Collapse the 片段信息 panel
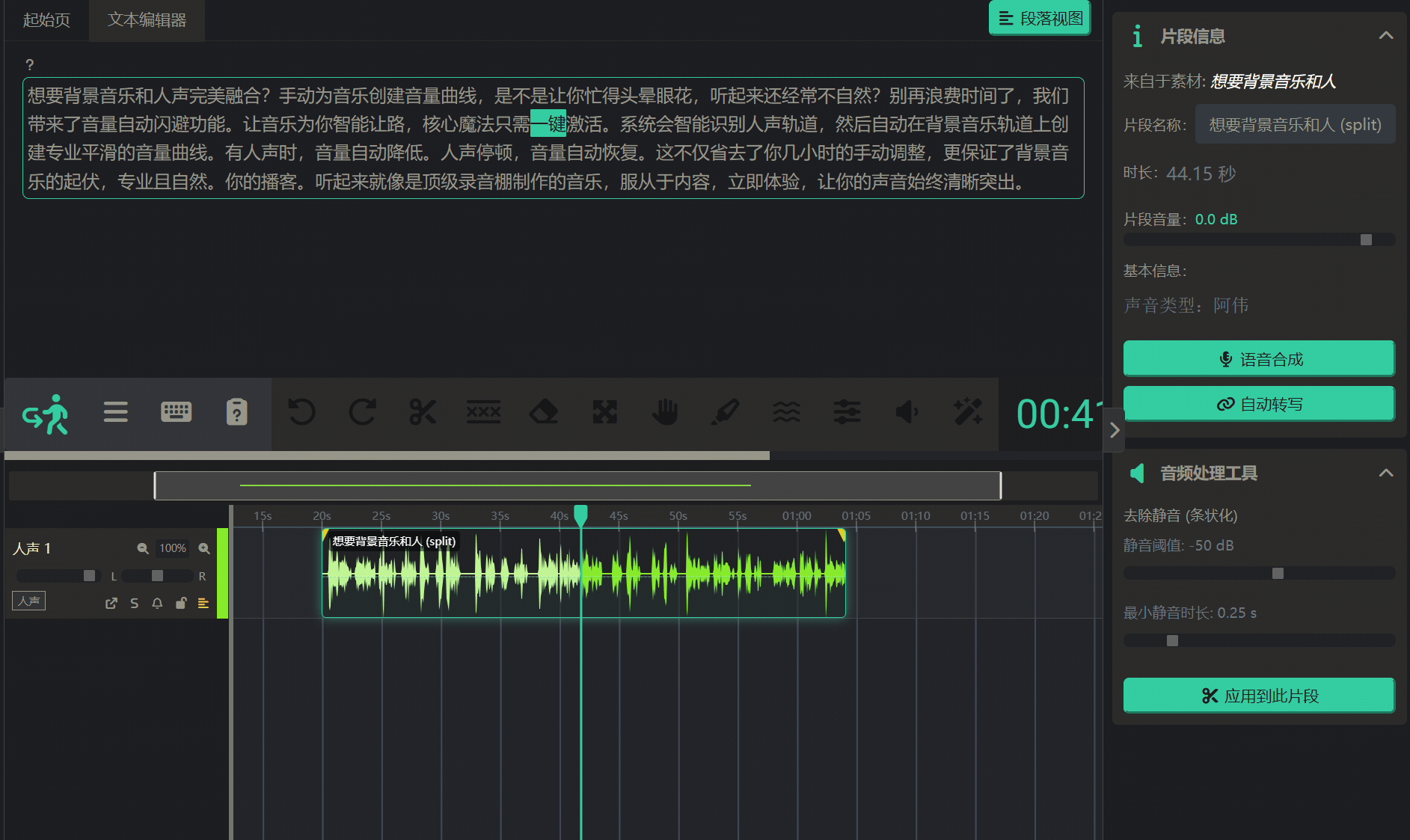This screenshot has height=840, width=1410. point(1385,36)
